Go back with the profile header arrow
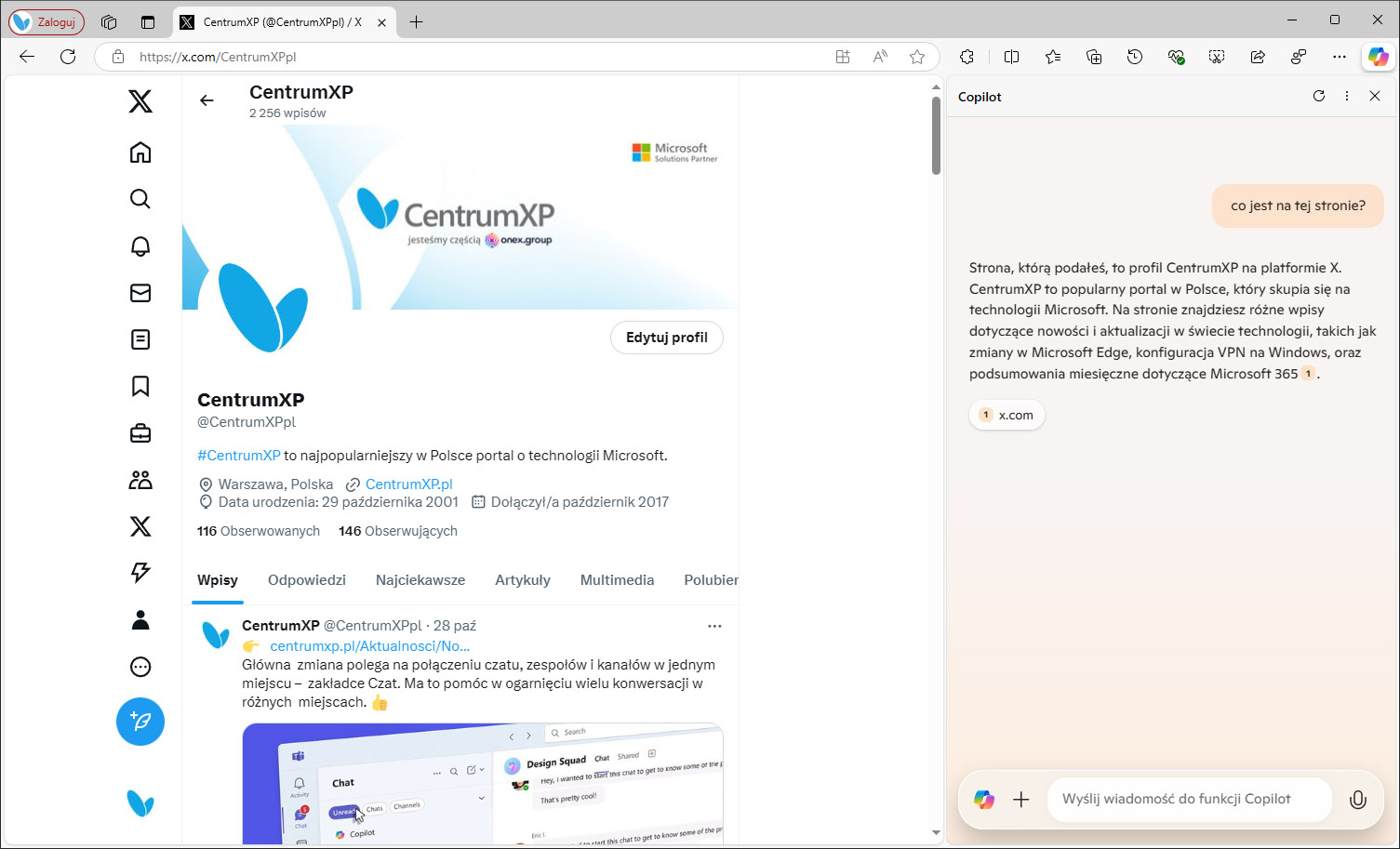 click(207, 100)
